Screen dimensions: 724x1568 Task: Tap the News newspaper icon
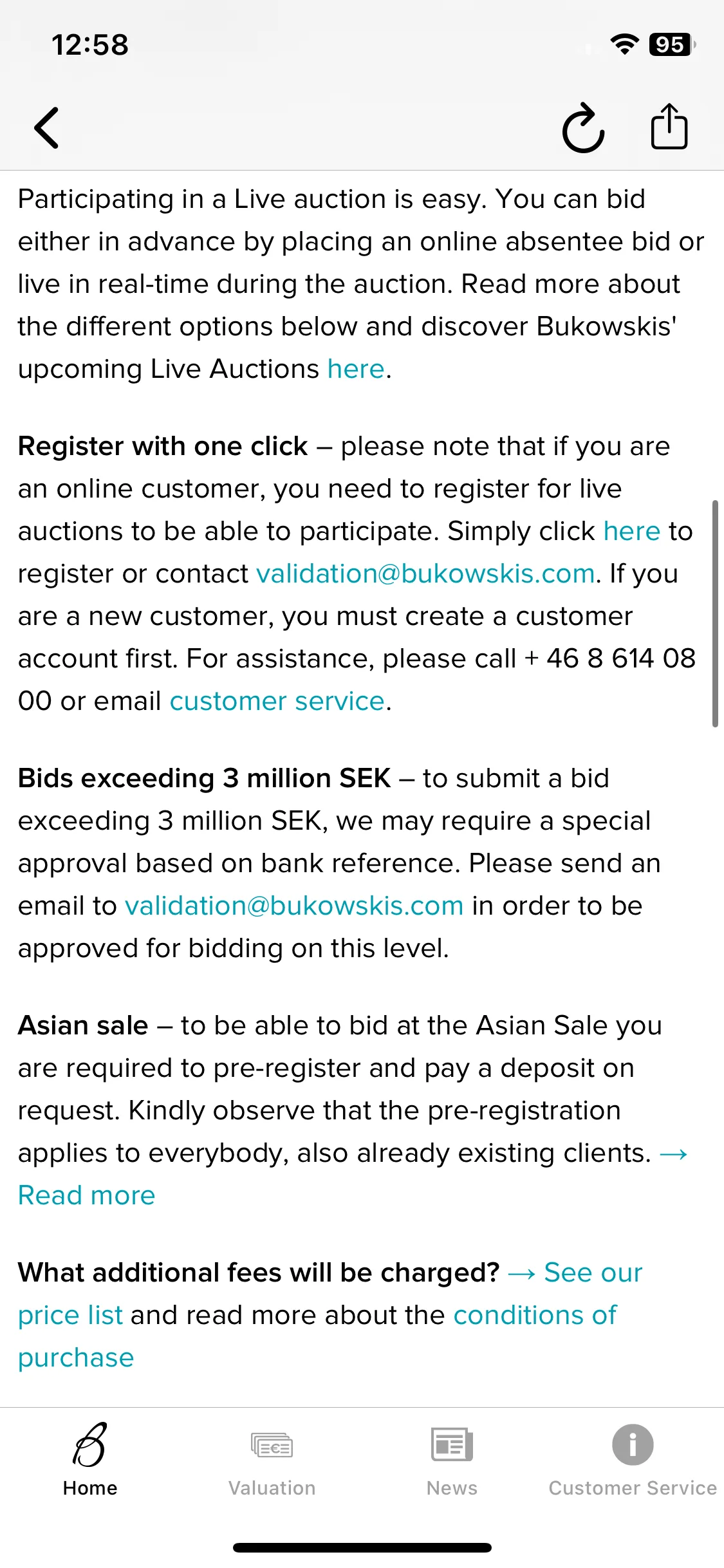click(452, 1445)
